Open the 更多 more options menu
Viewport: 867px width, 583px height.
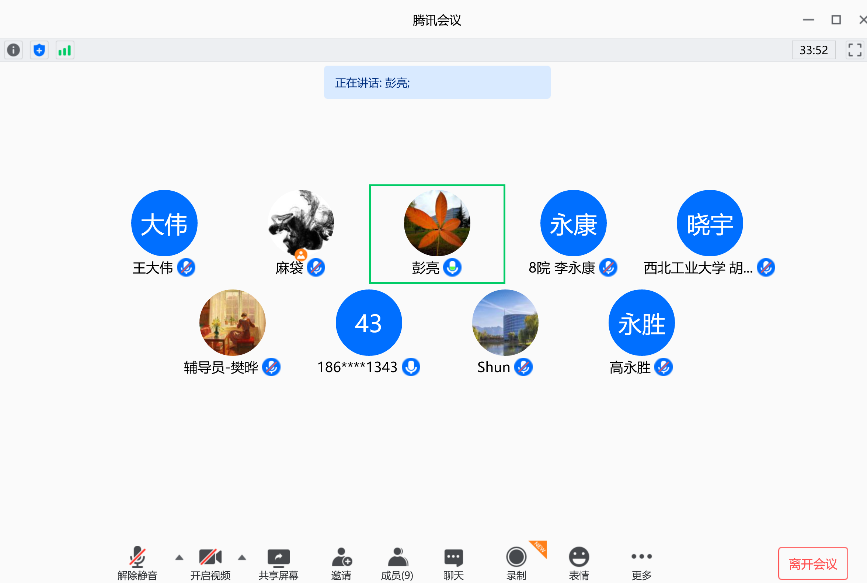(641, 563)
